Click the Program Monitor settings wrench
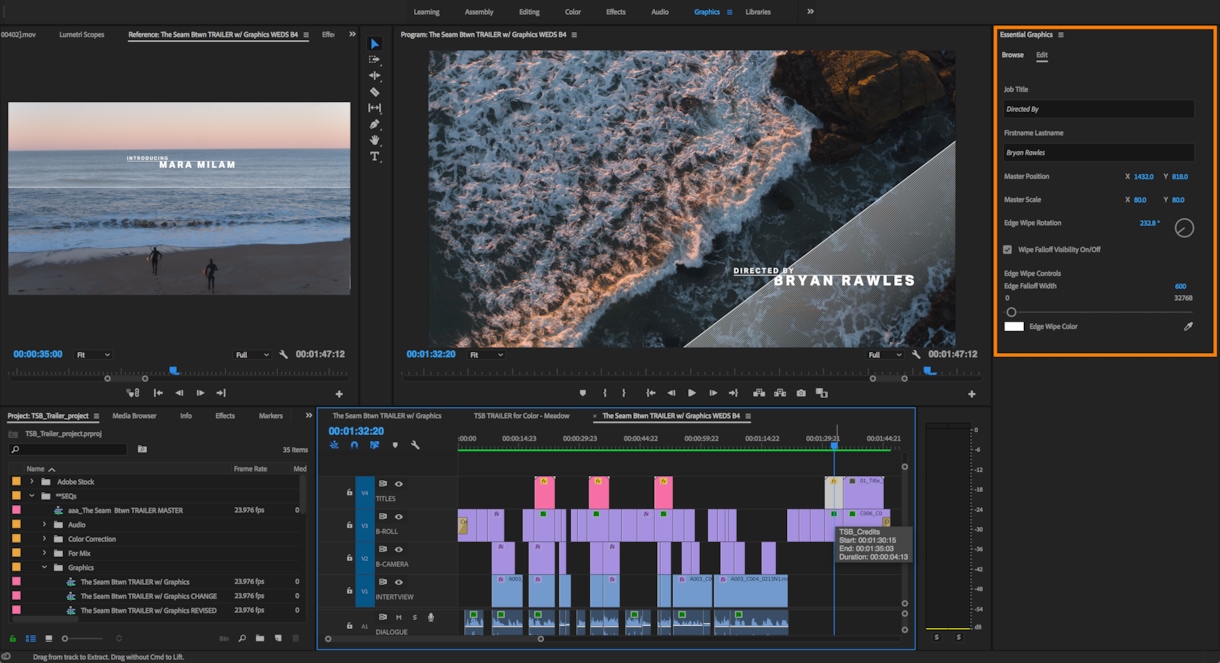This screenshot has height=663, width=1220. point(916,354)
